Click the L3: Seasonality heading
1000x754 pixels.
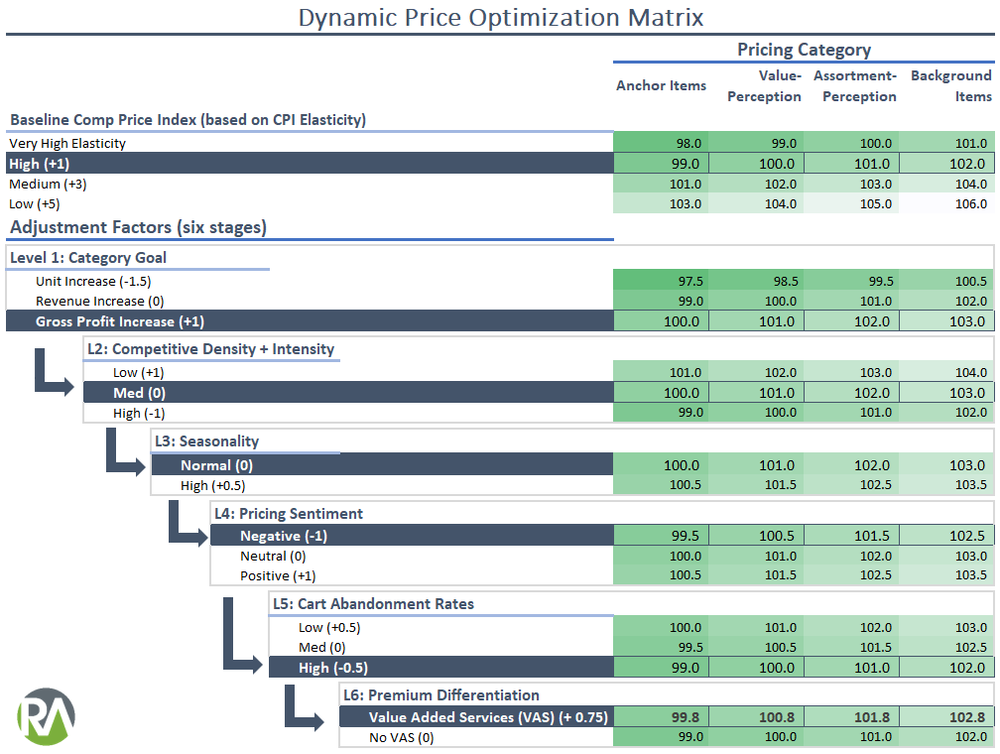coord(207,441)
